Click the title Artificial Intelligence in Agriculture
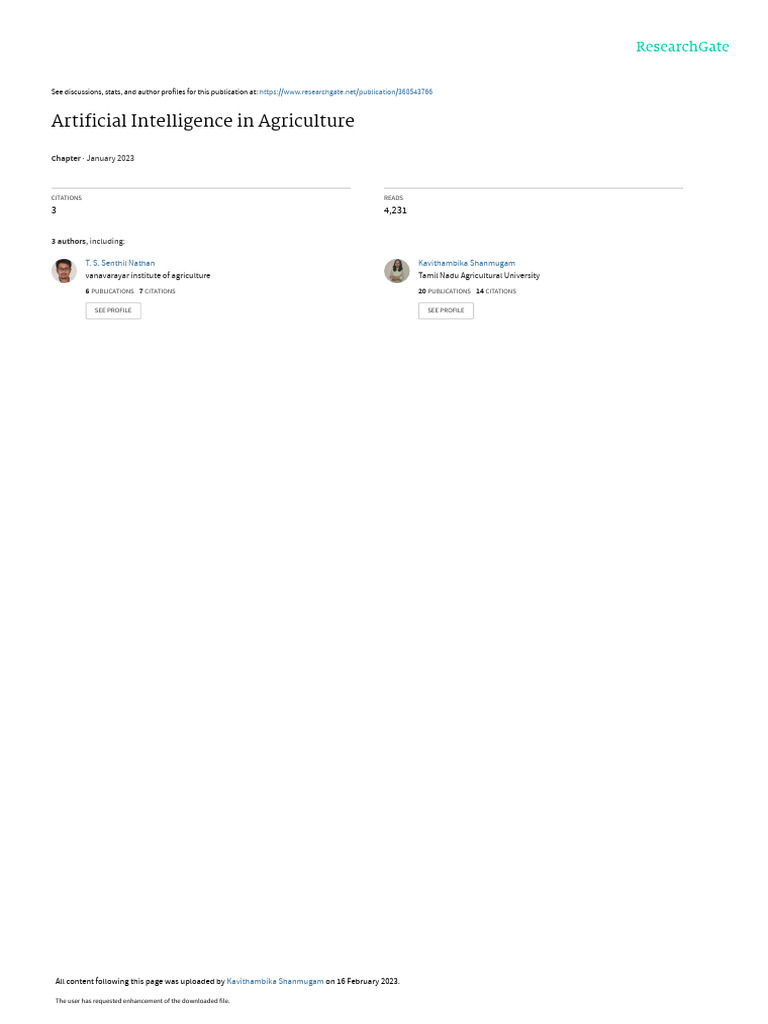Viewport: 768px width, 1024px height. tap(202, 121)
